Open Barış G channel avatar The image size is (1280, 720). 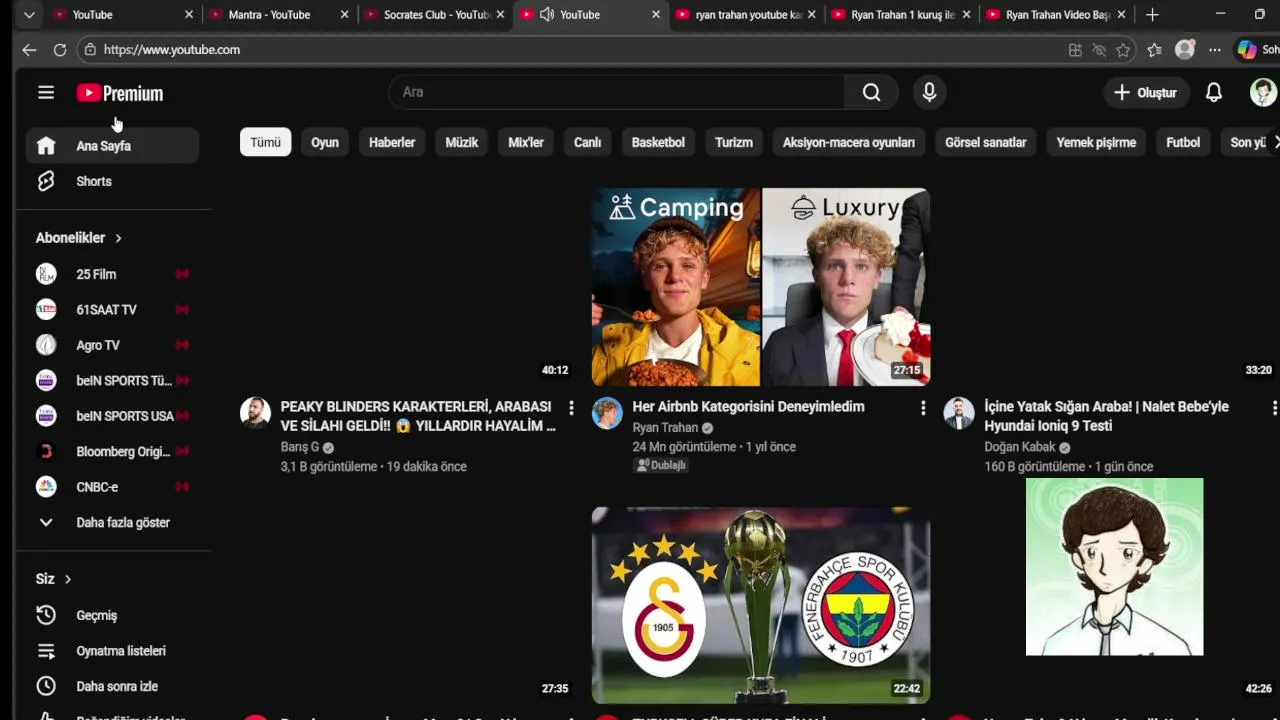coord(256,413)
